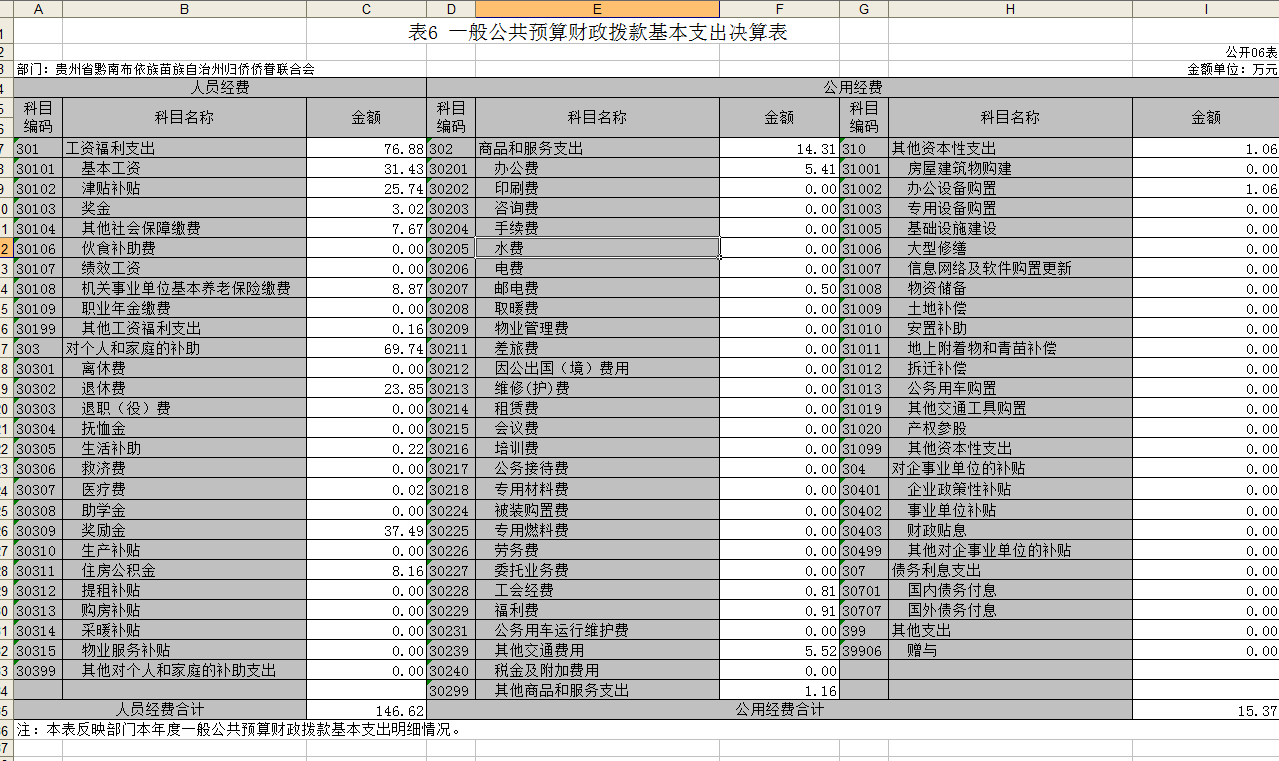This screenshot has height=761, width=1279.
Task: Click the 住房公积金 cell
Action: [185, 570]
